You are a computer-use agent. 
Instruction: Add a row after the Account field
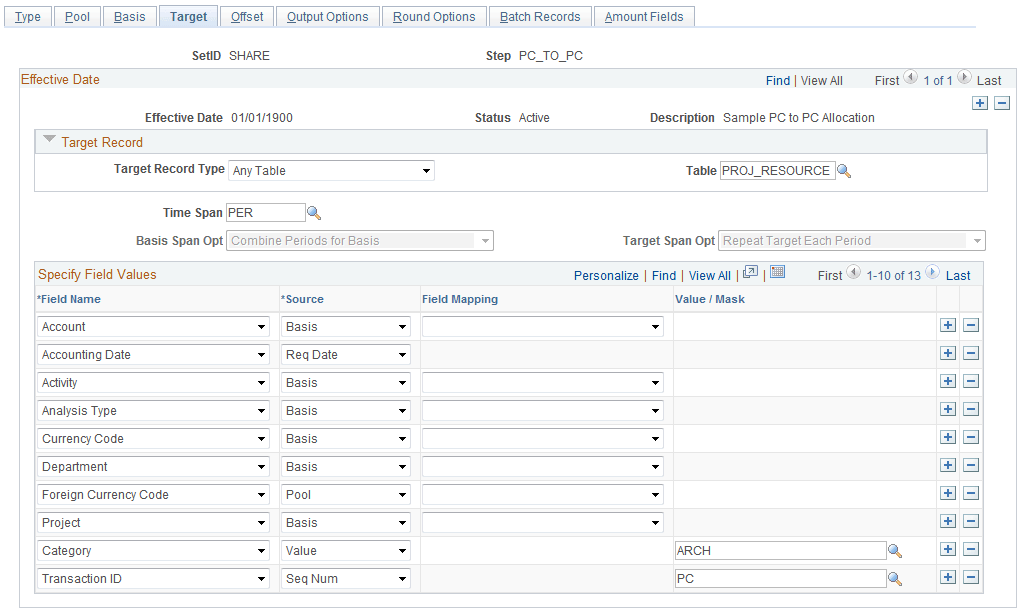pos(948,326)
